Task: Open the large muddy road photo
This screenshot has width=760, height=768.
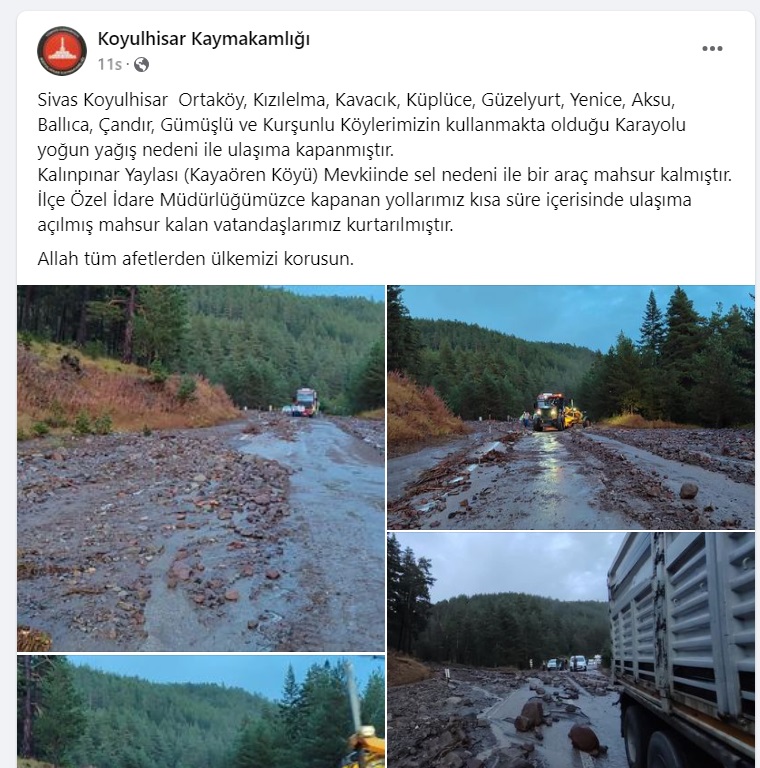Action: (201, 468)
